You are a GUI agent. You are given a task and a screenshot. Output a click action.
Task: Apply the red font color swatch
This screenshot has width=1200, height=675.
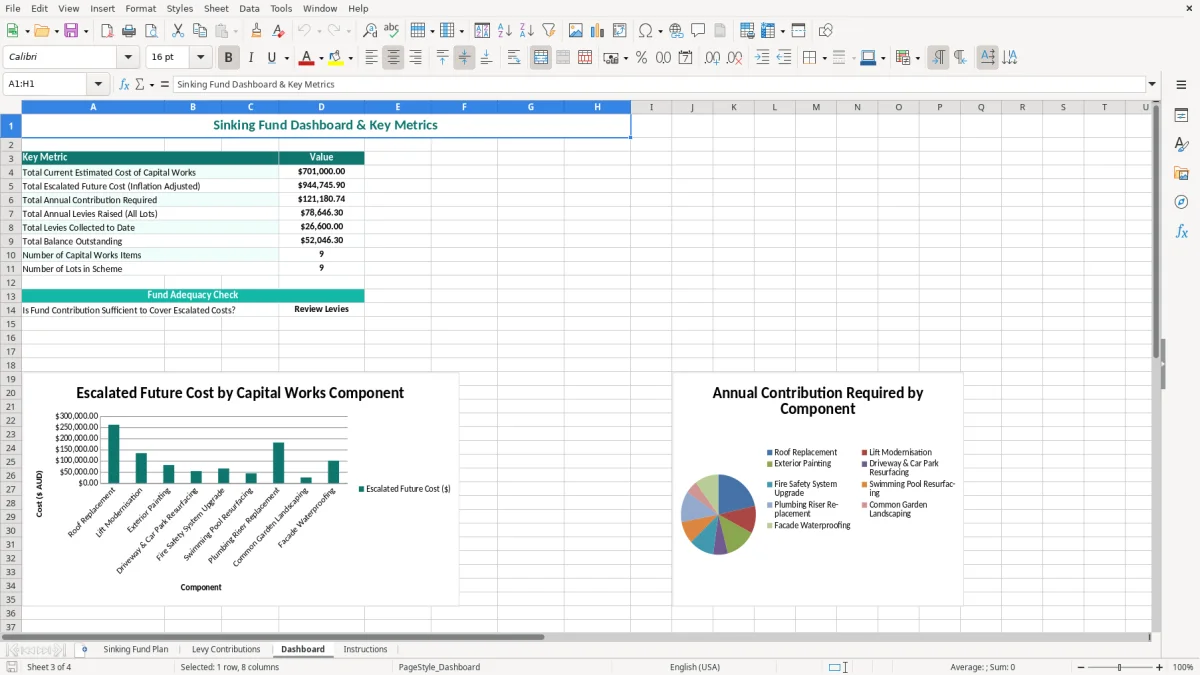click(x=307, y=58)
